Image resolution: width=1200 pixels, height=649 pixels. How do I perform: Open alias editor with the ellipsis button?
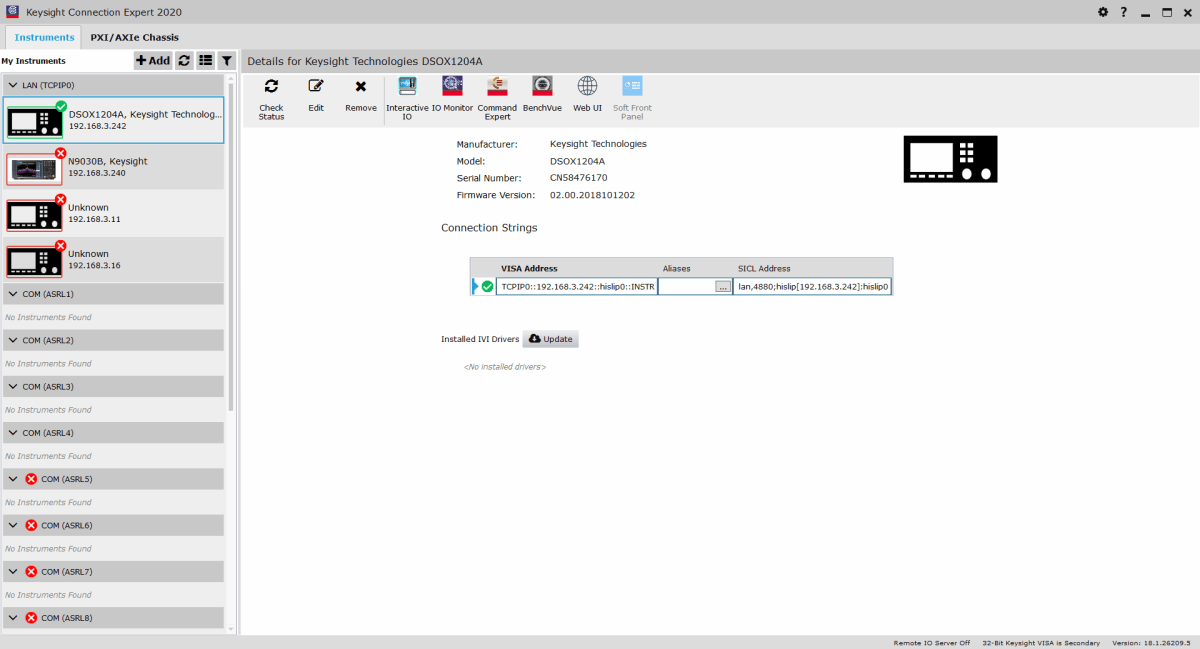point(723,286)
